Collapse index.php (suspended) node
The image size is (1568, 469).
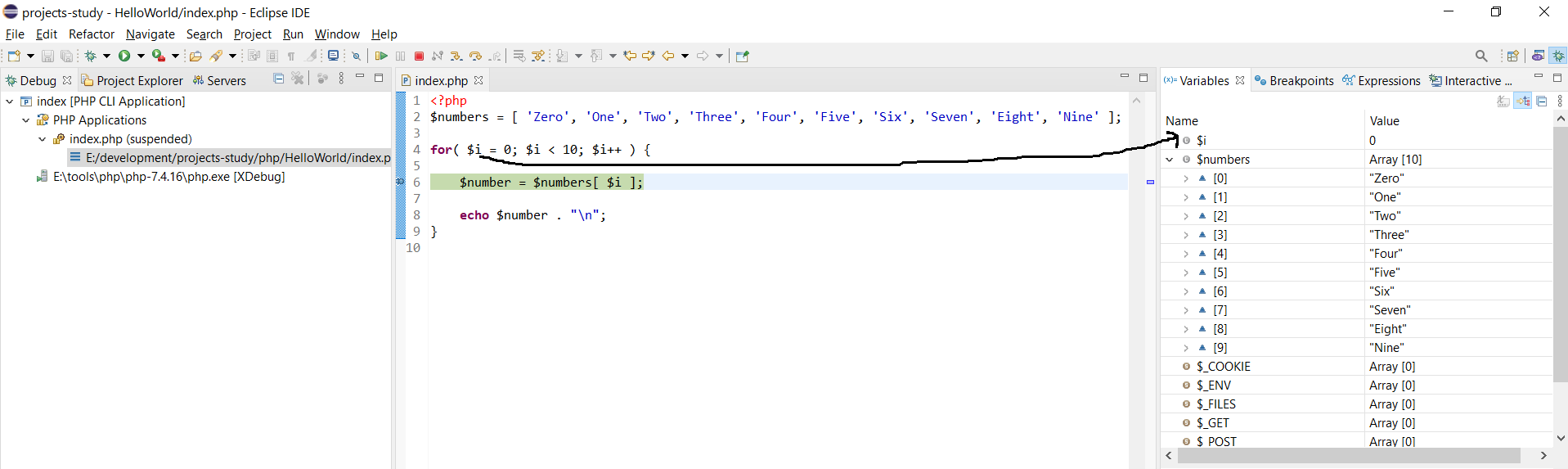click(x=43, y=139)
